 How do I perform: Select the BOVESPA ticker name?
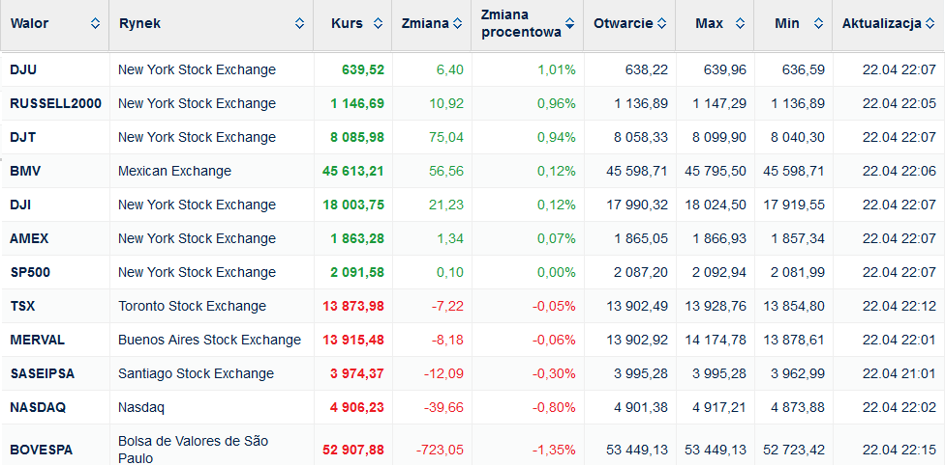(41, 450)
